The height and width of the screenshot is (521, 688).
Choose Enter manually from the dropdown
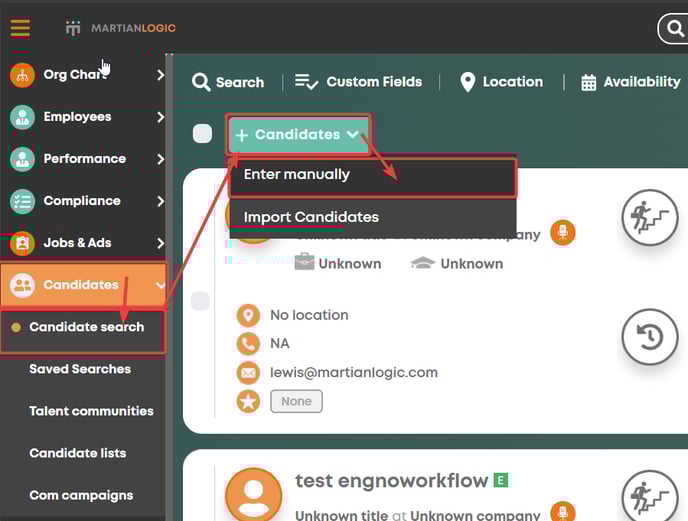[373, 176]
